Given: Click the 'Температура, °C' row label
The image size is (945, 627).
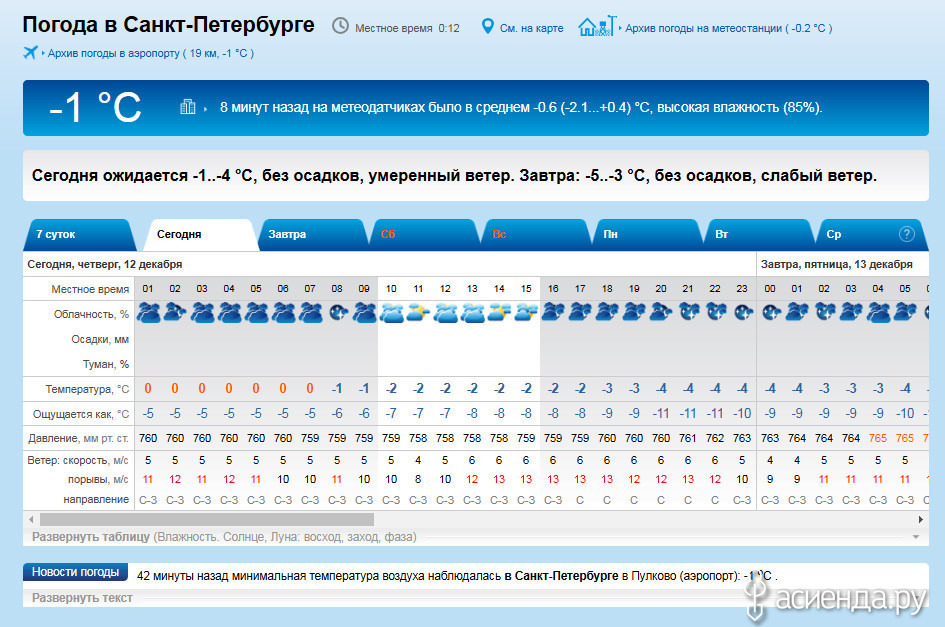Looking at the screenshot, I should point(87,389).
